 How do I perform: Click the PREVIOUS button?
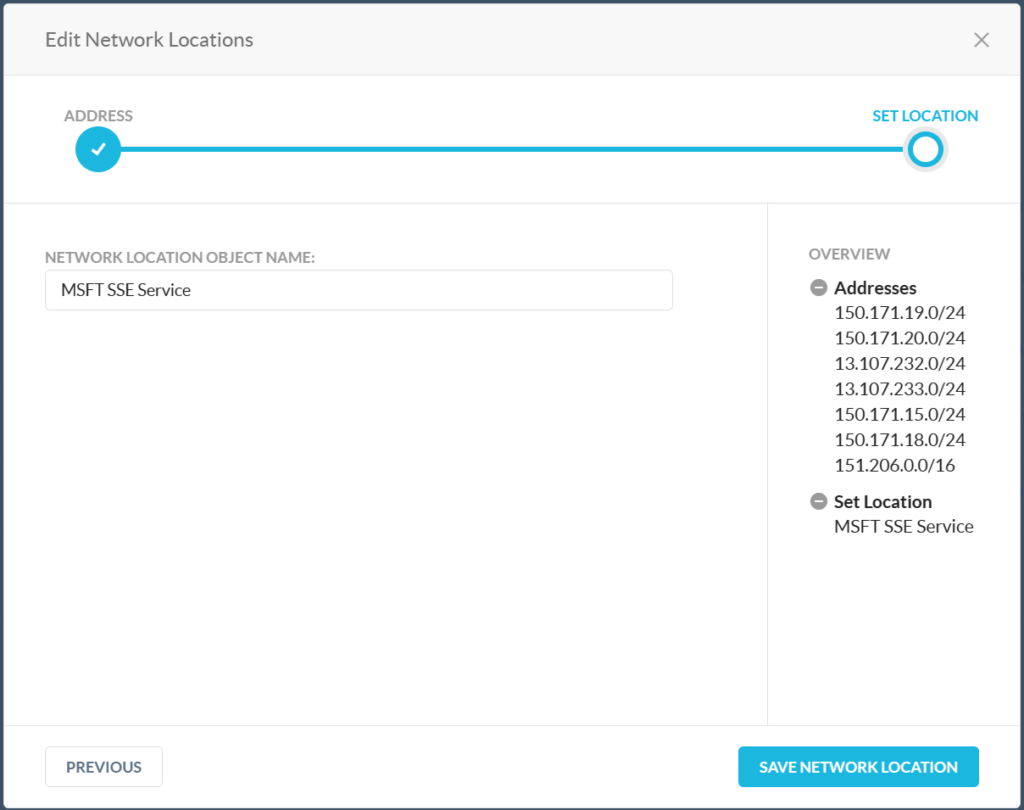coord(103,766)
